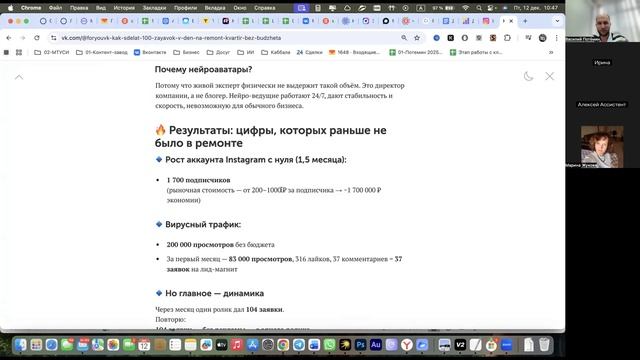
Task: Open the Chrome three-dot menu
Action: (556, 38)
